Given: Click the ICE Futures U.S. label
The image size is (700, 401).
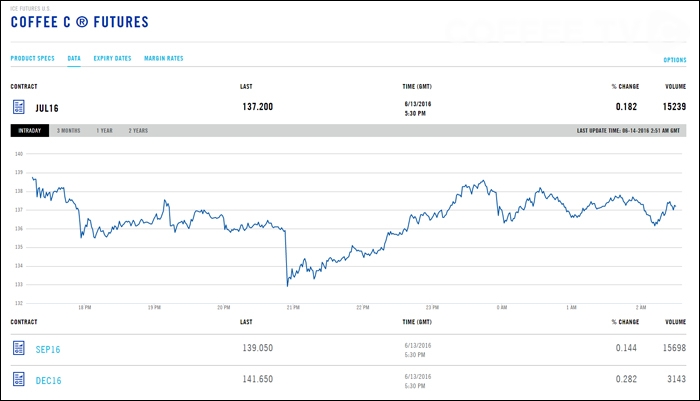Looking at the screenshot, I should pyautogui.click(x=31, y=8).
